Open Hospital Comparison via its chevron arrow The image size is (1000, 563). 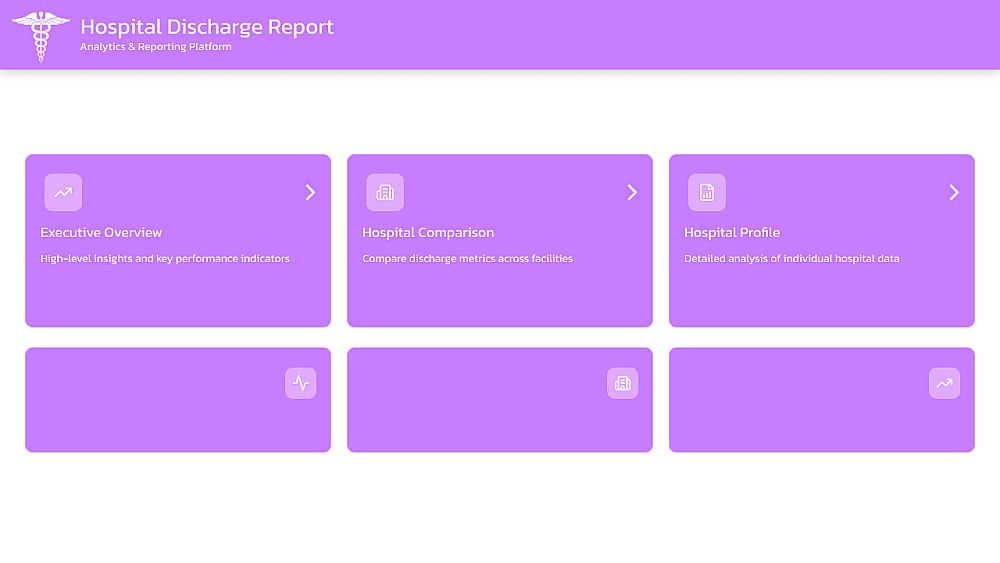click(632, 192)
